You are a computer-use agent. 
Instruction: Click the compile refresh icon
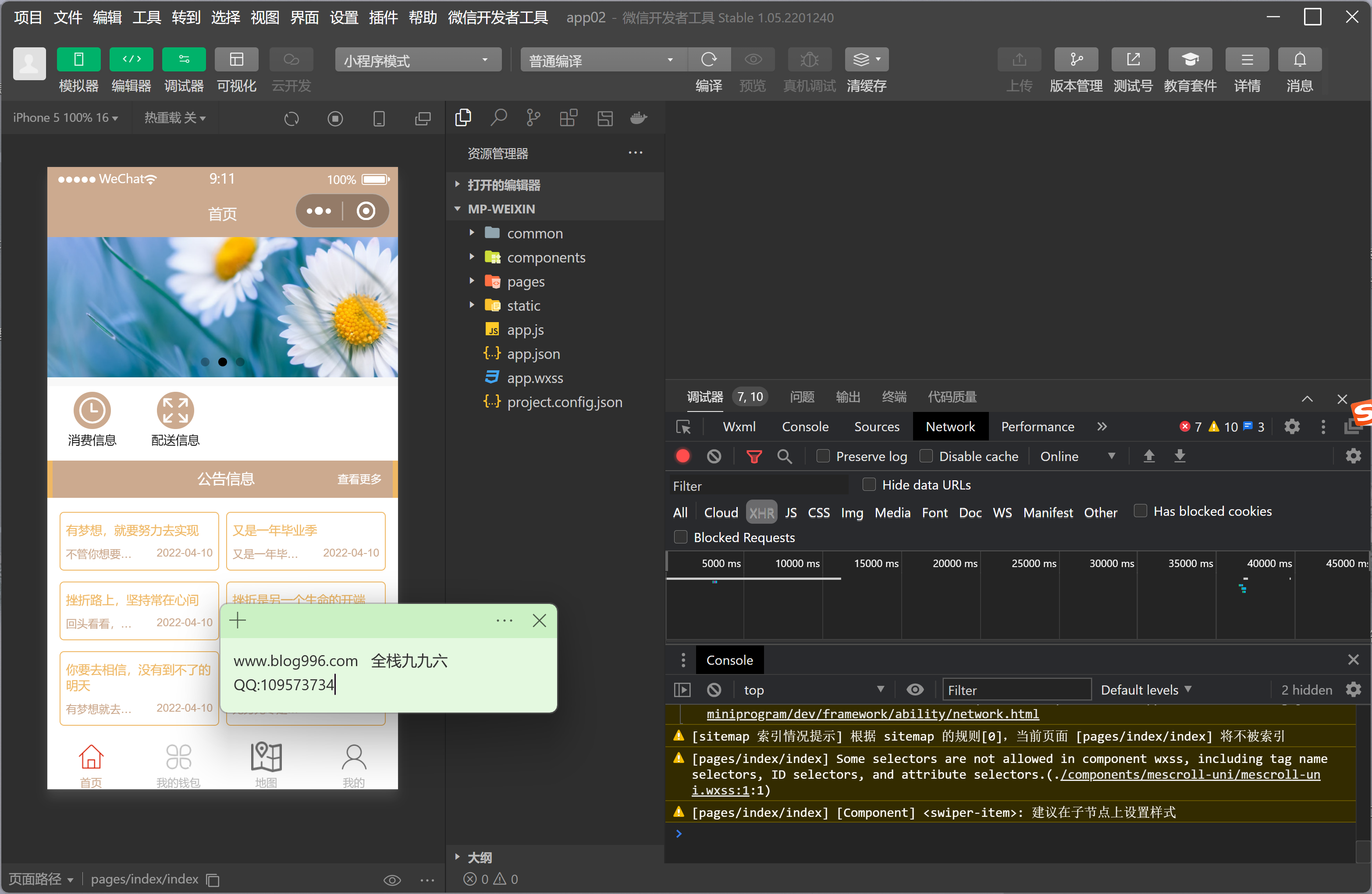click(708, 60)
